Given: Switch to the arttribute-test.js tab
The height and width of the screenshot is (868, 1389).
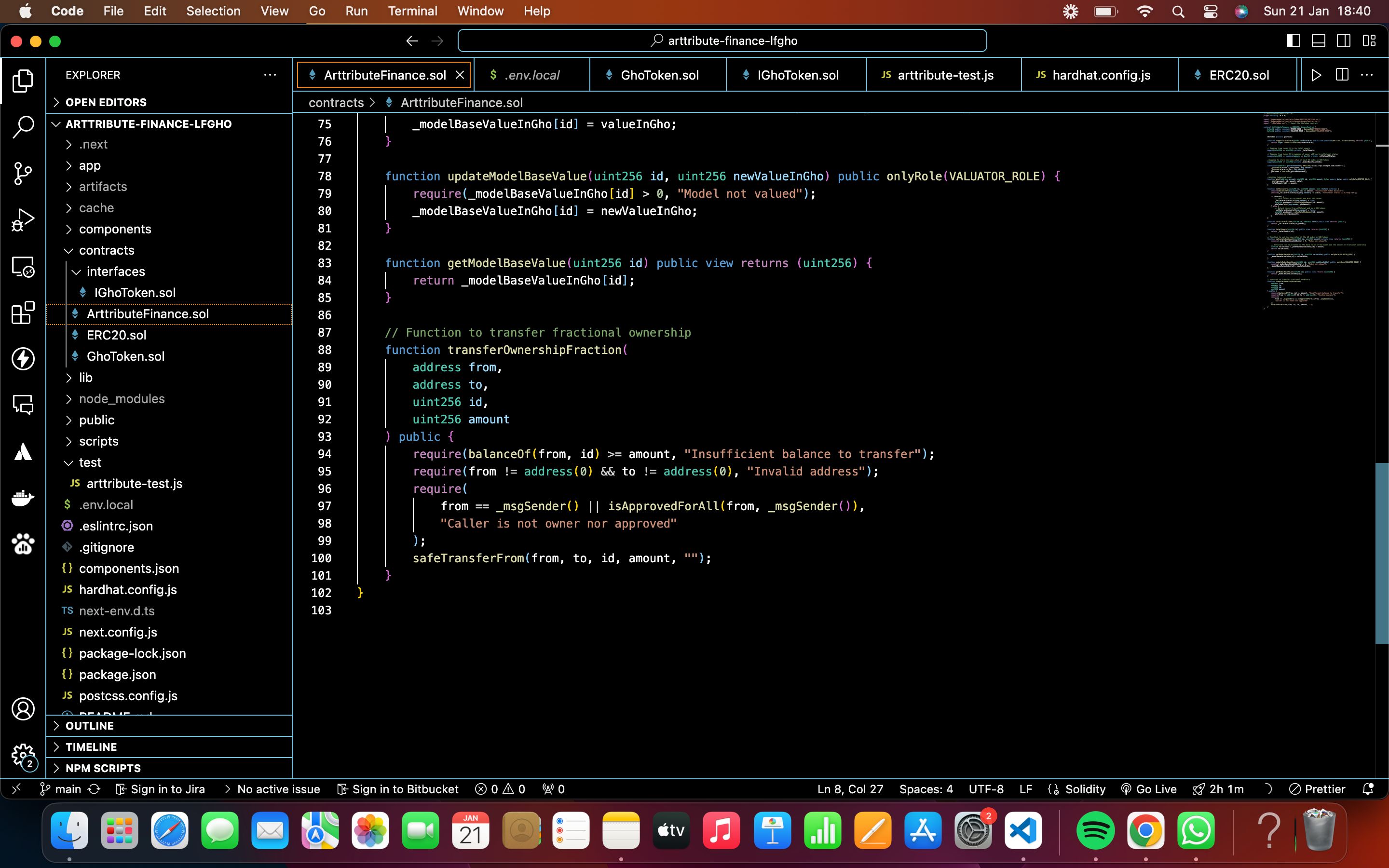Looking at the screenshot, I should click(x=943, y=75).
